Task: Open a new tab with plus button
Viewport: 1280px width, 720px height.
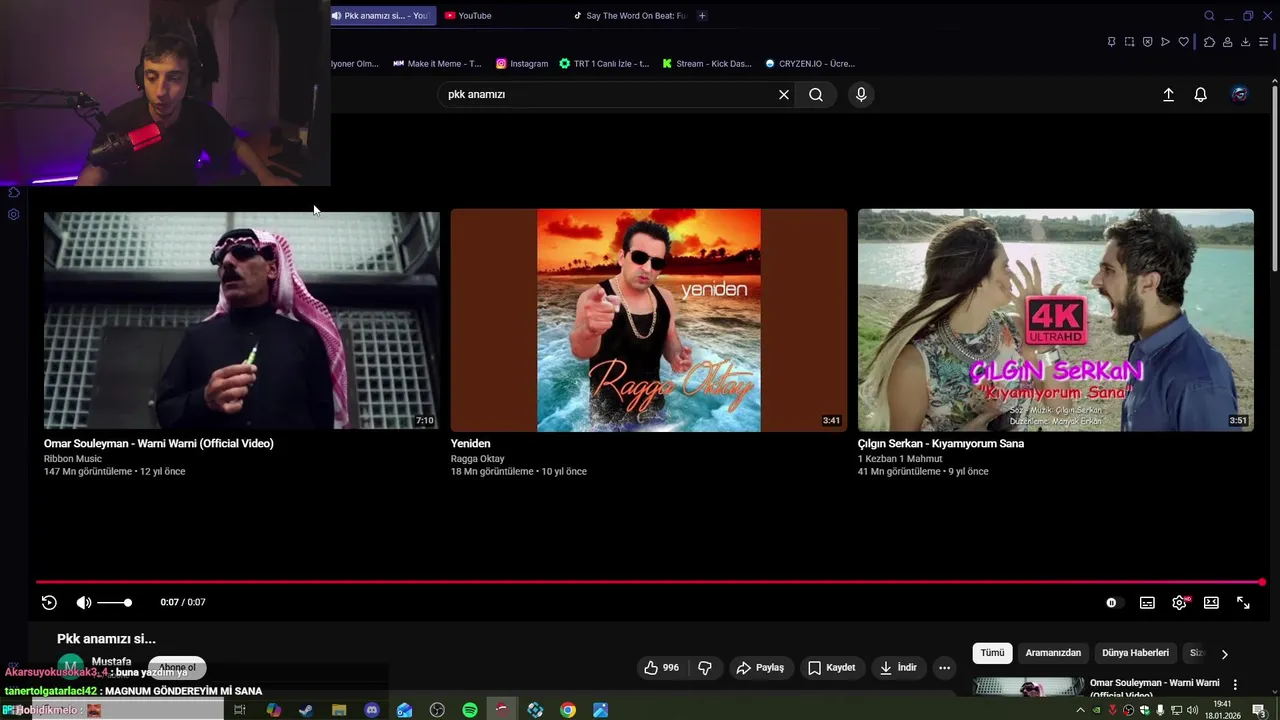Action: (x=702, y=15)
